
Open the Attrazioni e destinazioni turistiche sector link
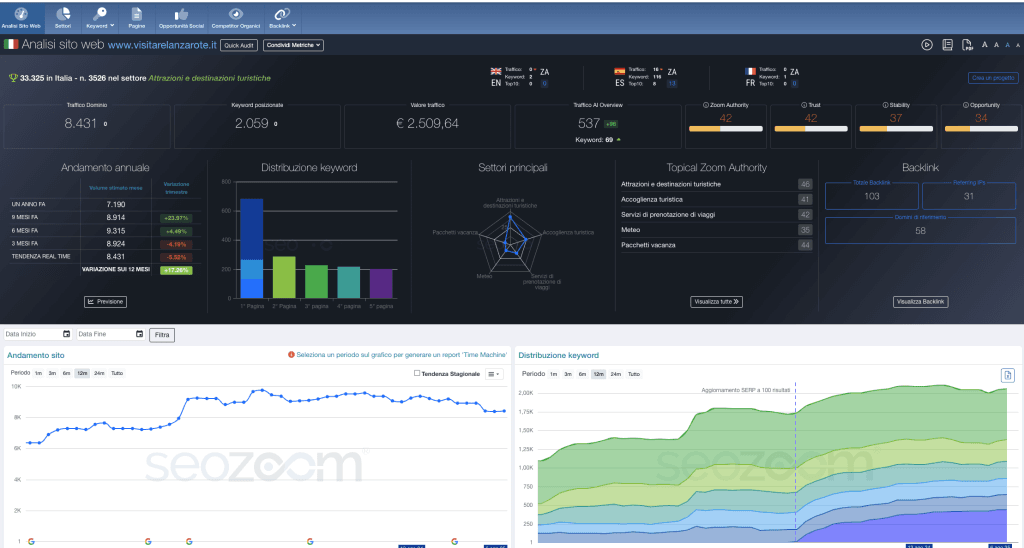point(209,78)
